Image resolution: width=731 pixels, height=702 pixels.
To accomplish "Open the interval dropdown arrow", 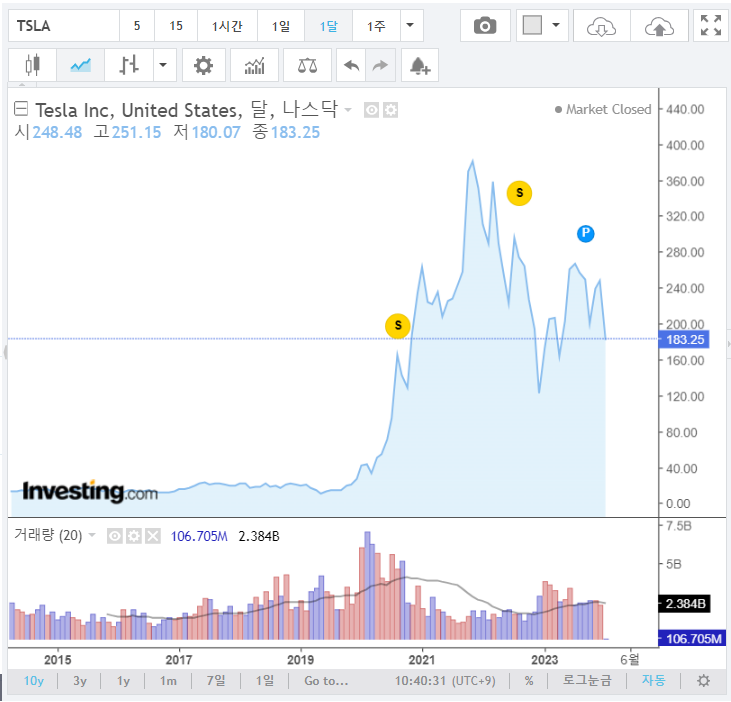I will coord(411,26).
